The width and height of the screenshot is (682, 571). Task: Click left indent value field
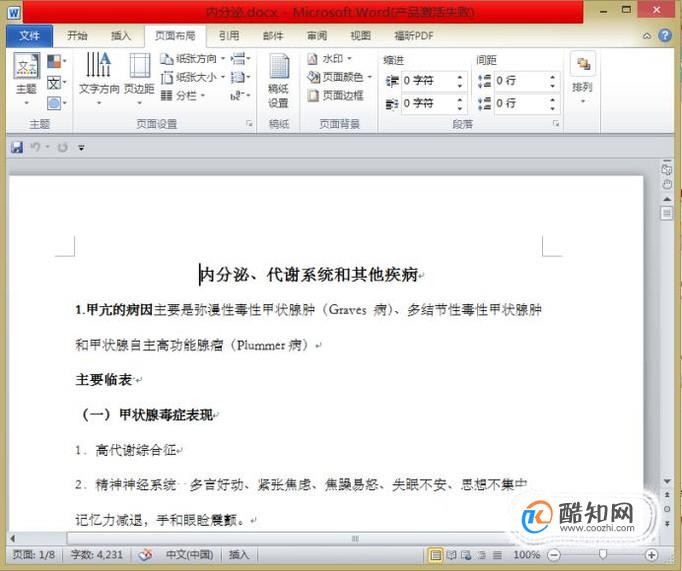428,80
